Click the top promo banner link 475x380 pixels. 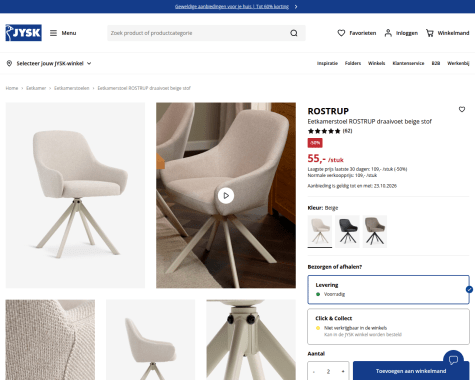click(x=232, y=7)
